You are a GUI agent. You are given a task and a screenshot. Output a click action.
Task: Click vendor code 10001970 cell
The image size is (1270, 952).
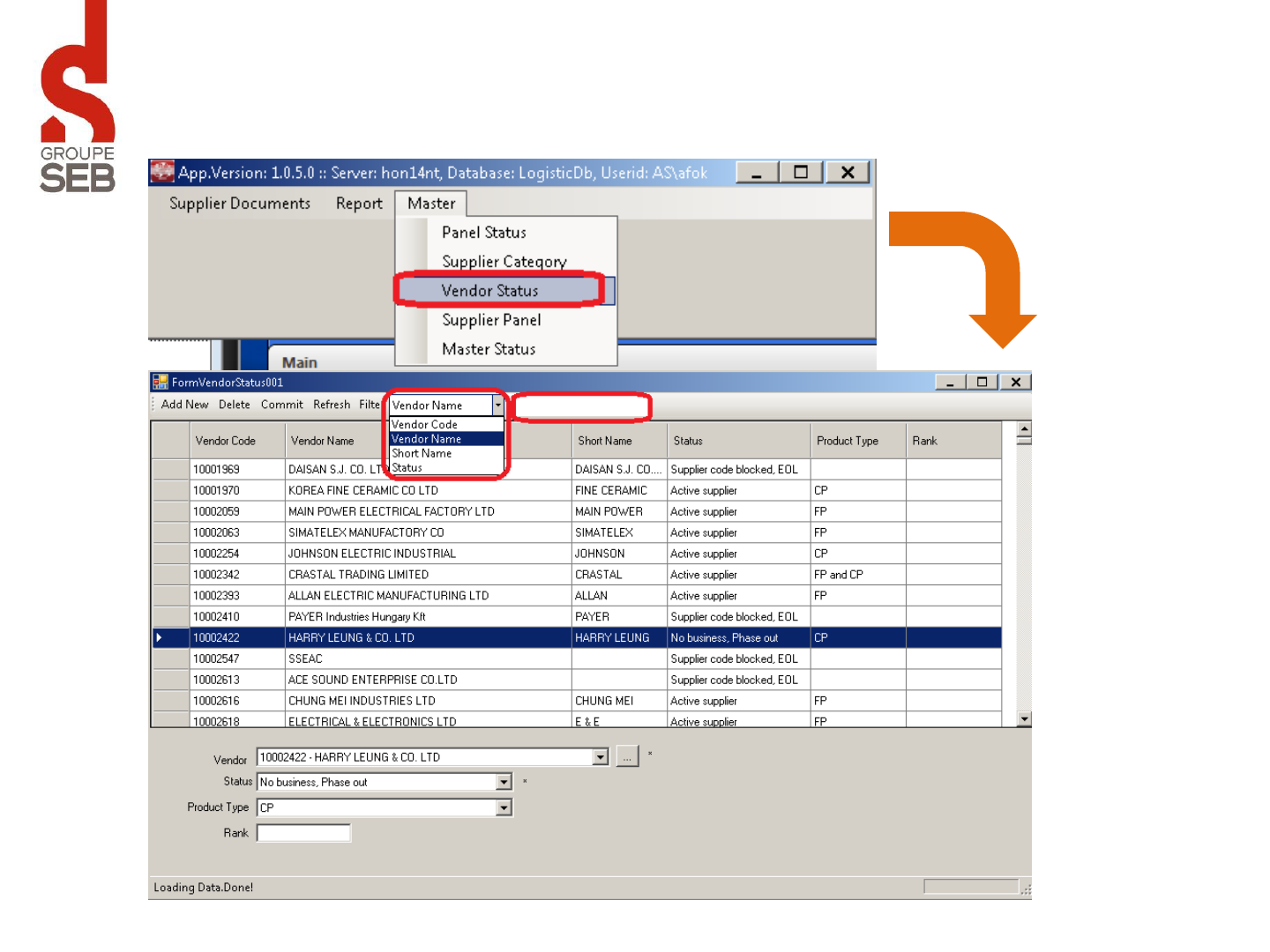pyautogui.click(x=237, y=490)
